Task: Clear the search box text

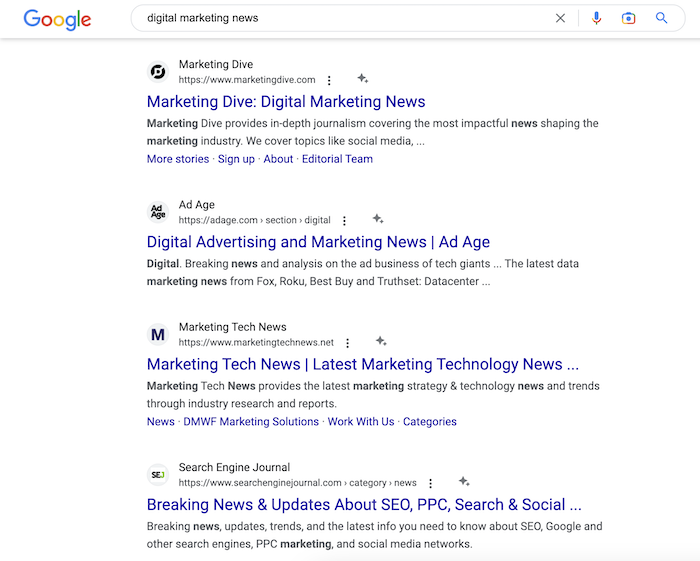Action: 560,18
